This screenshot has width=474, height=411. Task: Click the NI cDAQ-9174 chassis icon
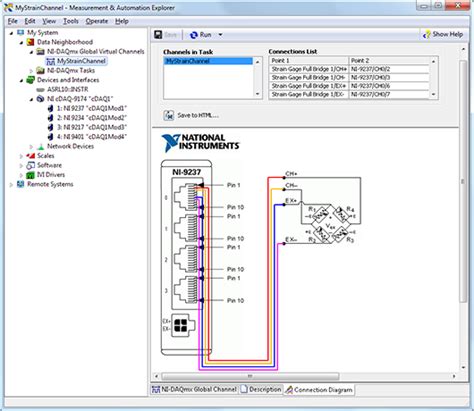tap(40, 99)
